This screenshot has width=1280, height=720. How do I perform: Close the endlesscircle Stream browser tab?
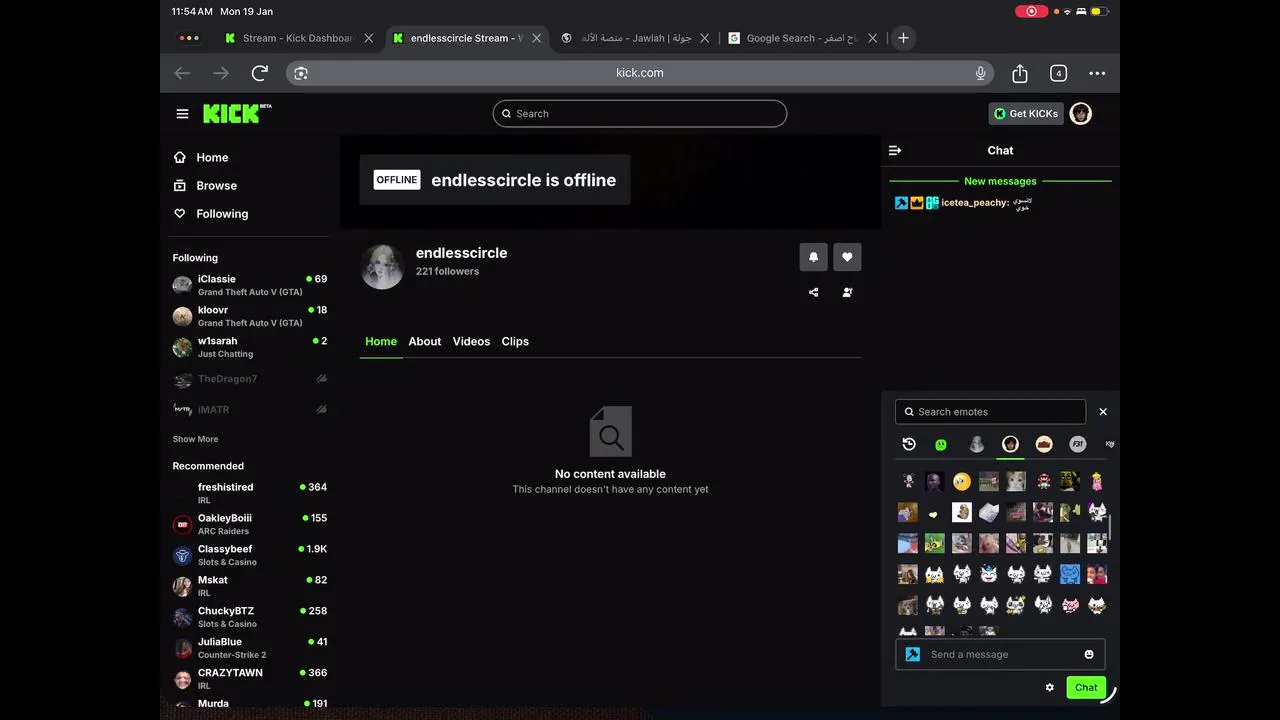pyautogui.click(x=537, y=38)
